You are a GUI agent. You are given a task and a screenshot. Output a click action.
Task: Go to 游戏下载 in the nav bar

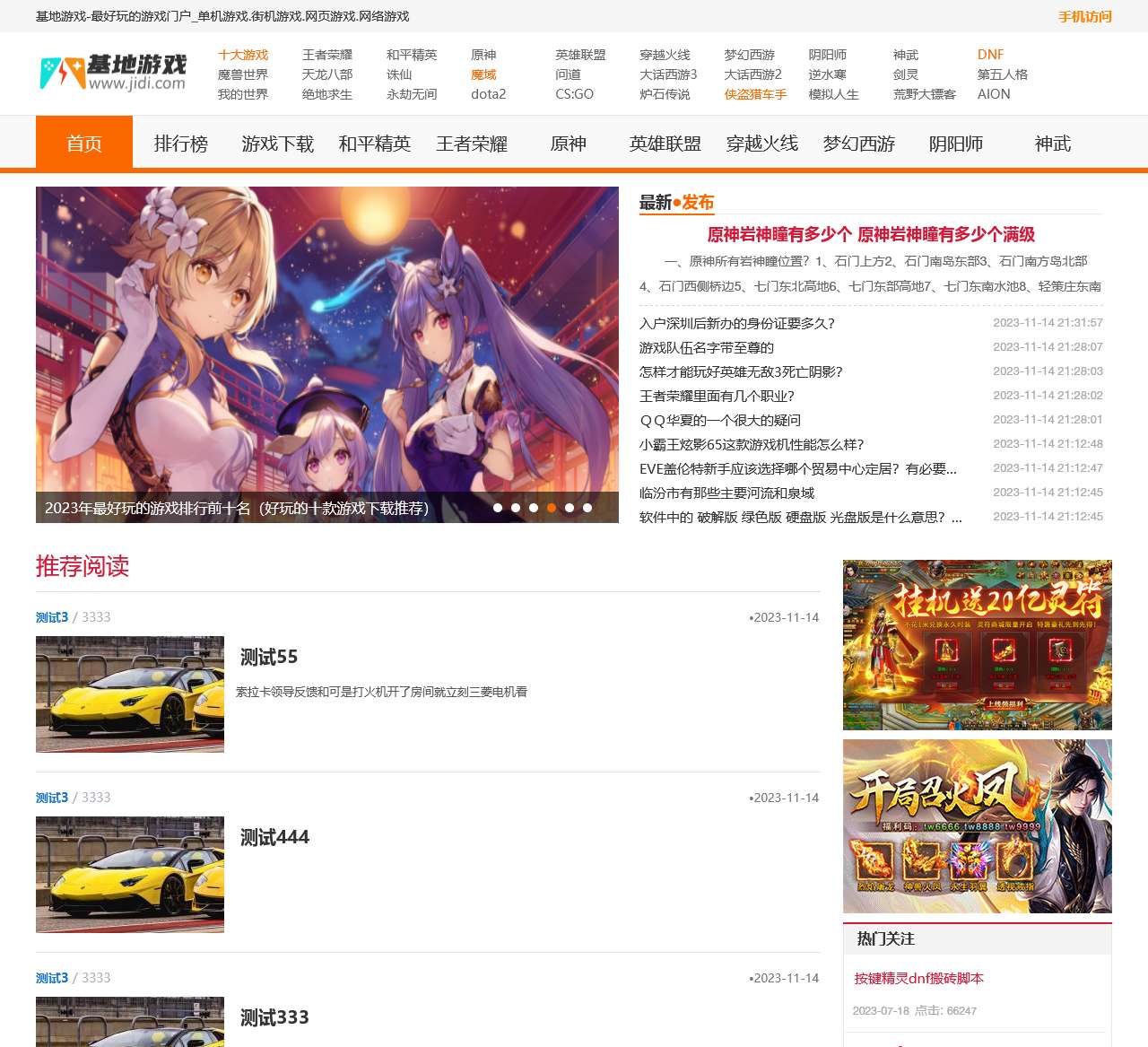coord(278,144)
